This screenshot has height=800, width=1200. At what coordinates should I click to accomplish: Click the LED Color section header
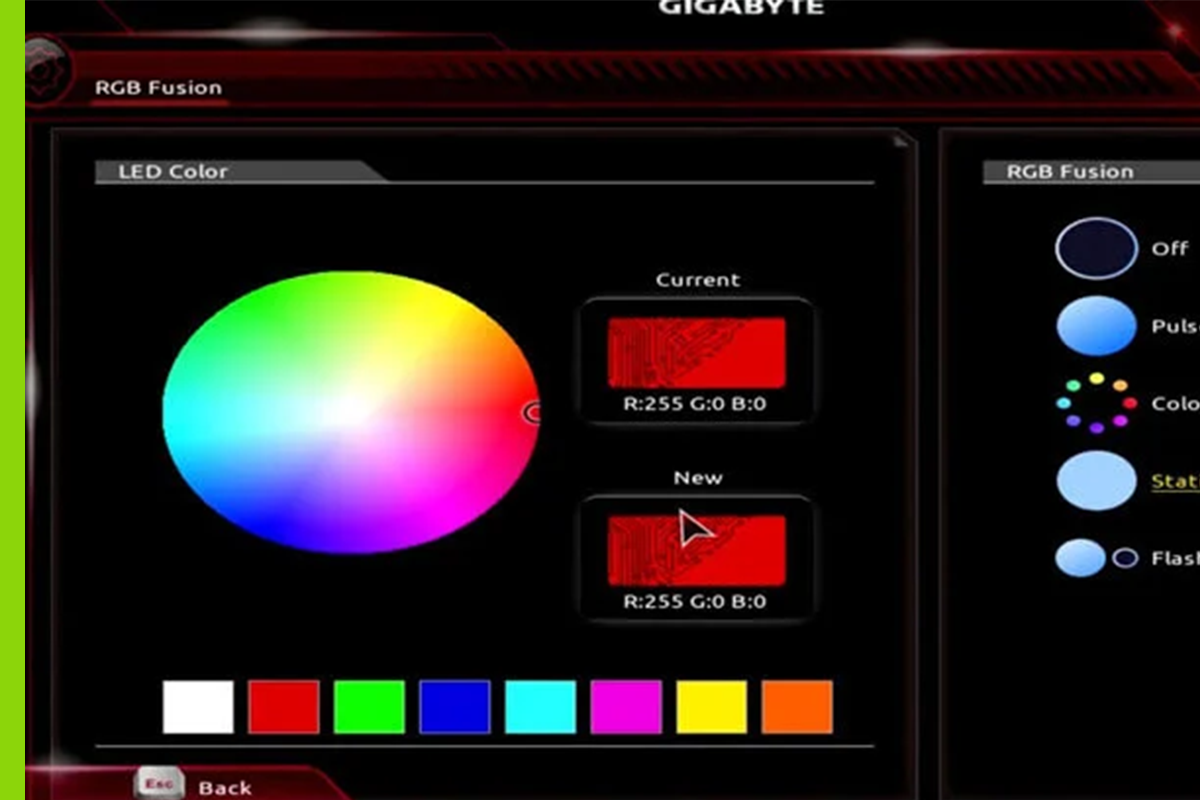pos(173,171)
